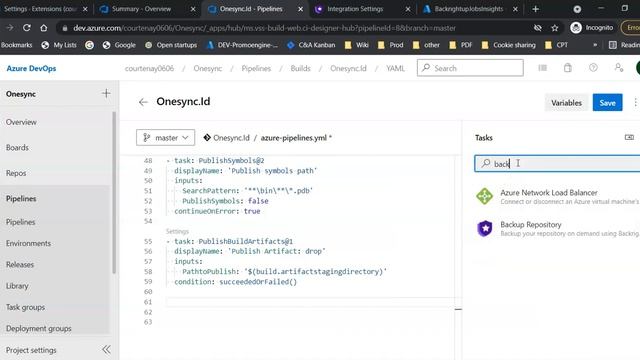Show more bookmarks chevron
This screenshot has height=360, width=640.
click(595, 45)
